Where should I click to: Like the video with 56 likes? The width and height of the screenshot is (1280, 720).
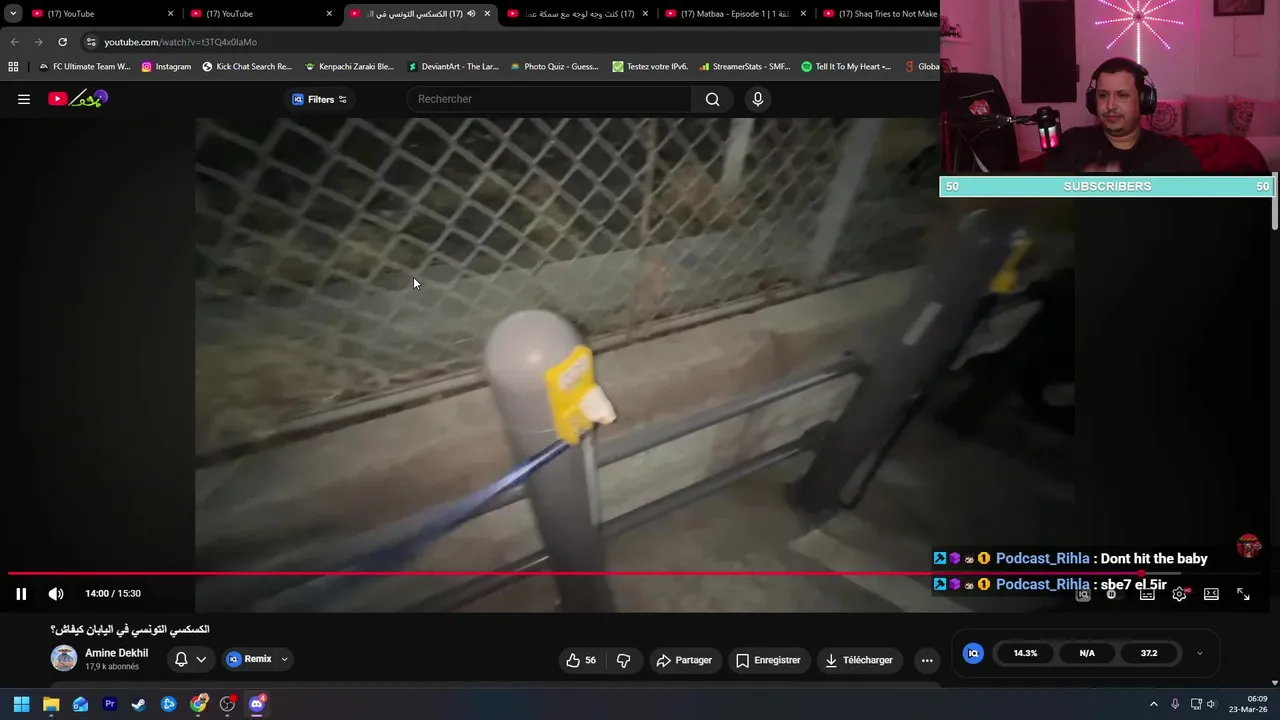(x=581, y=660)
